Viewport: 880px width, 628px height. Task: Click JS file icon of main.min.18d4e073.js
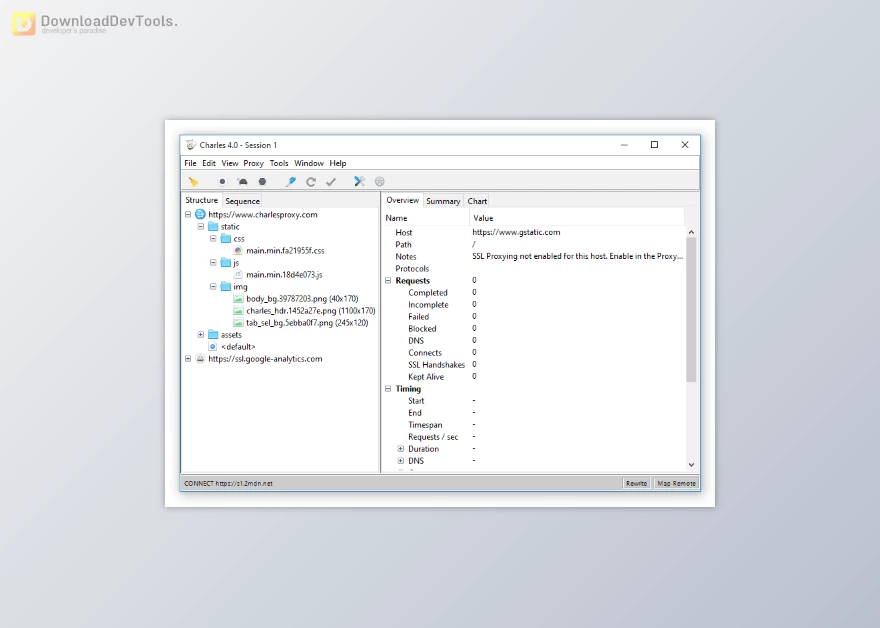click(x=238, y=275)
